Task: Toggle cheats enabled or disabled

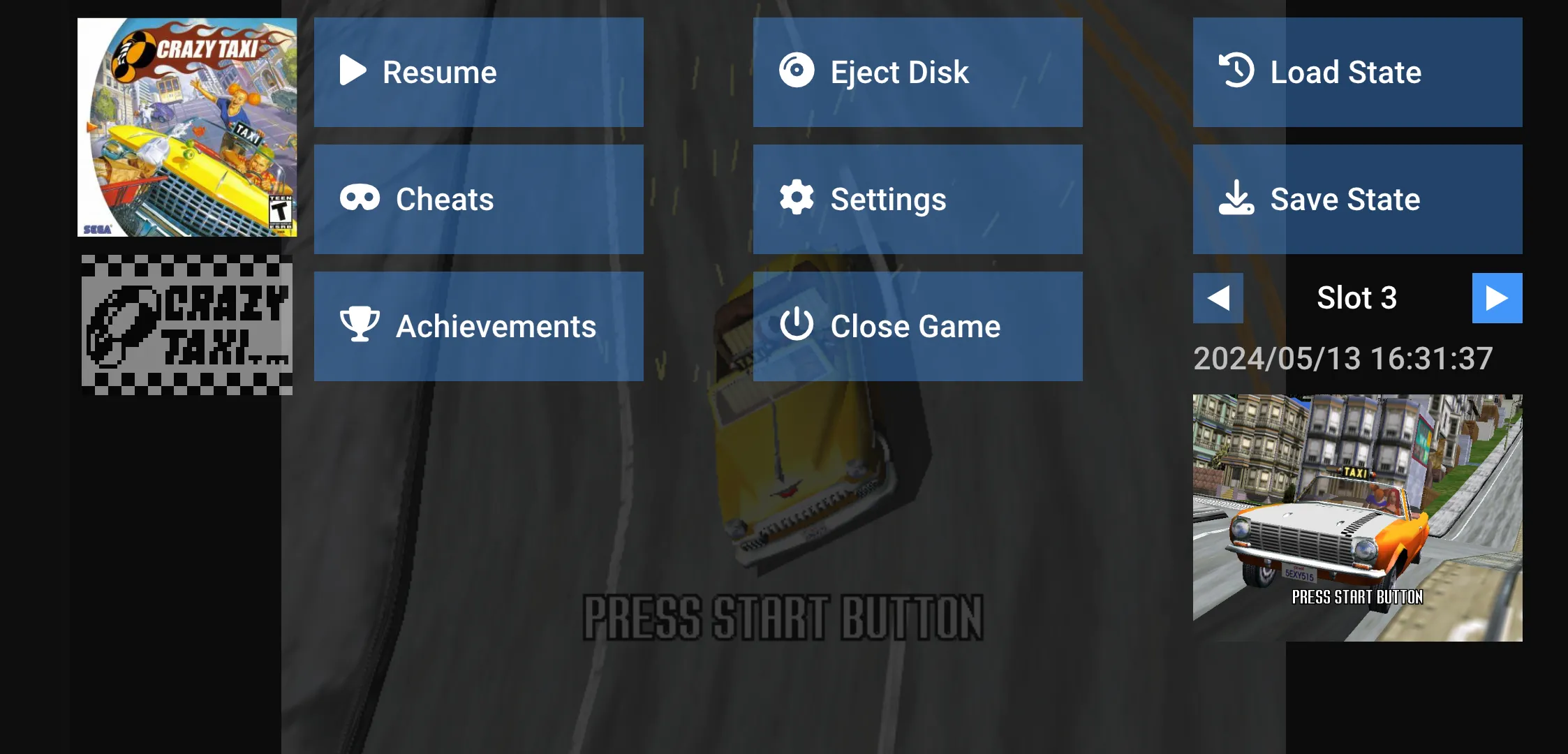Action: click(479, 198)
